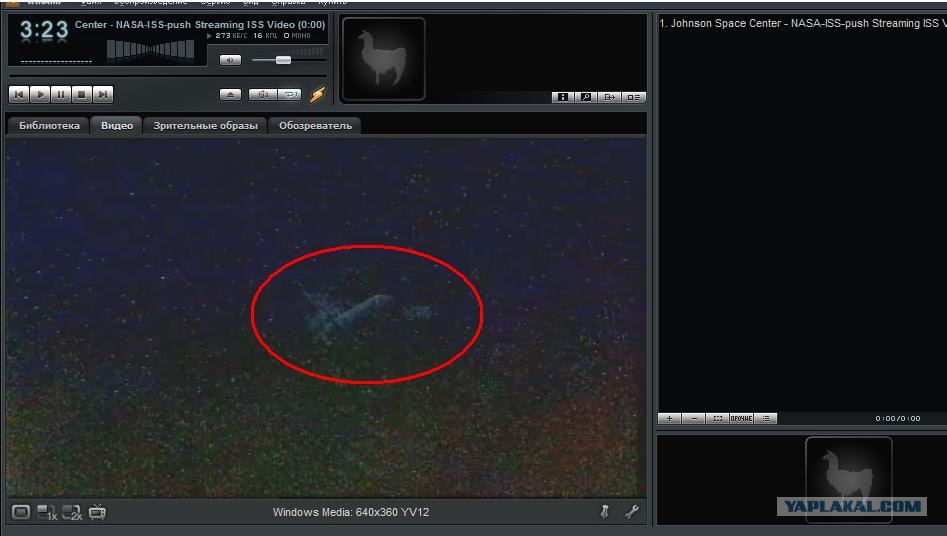947x536 pixels.
Task: Click the send-to arrow button near album art
Action: click(609, 97)
